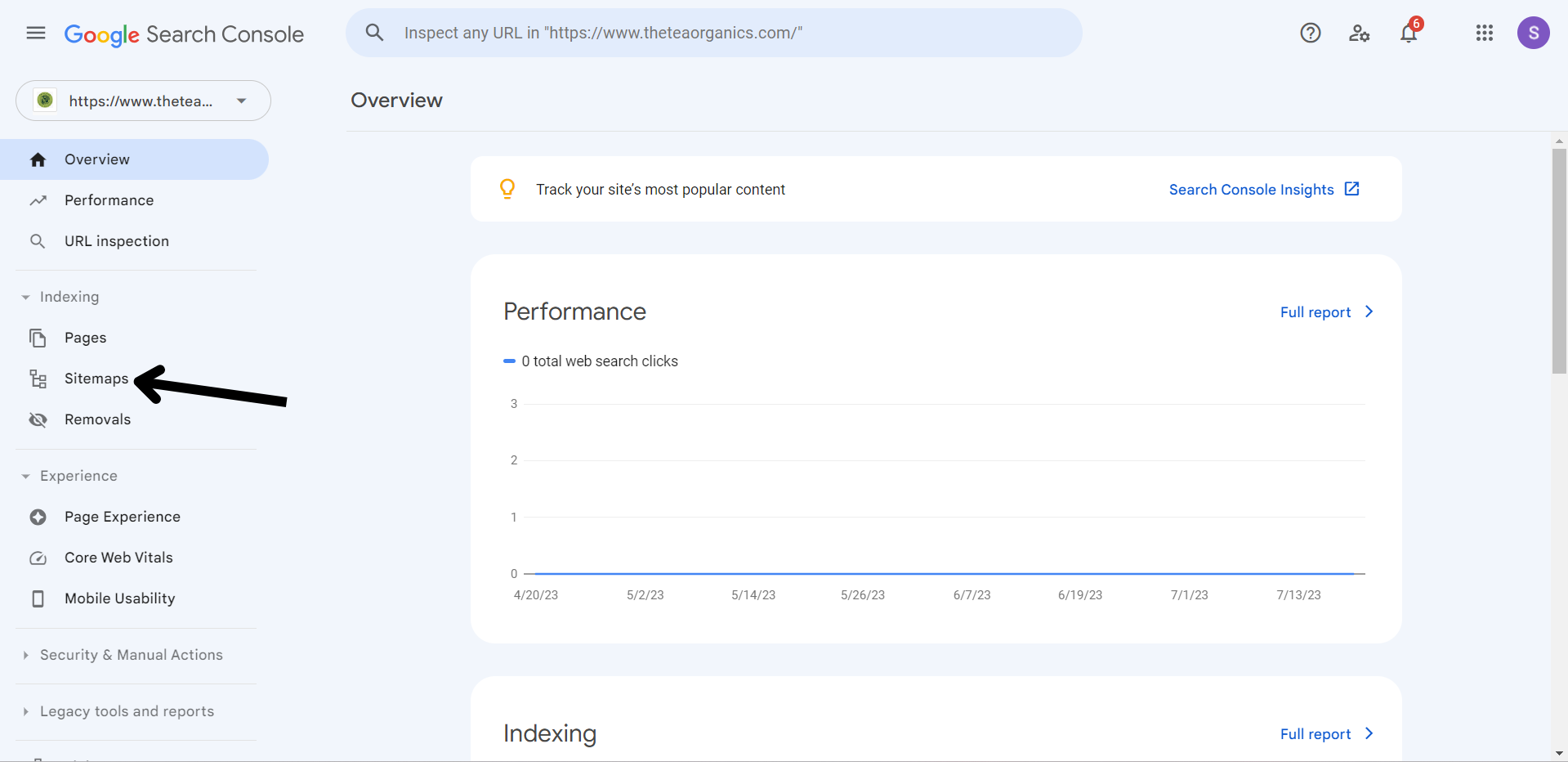Screen dimensions: 1568x762
Task: Open the Performance menu item
Action: tap(109, 200)
